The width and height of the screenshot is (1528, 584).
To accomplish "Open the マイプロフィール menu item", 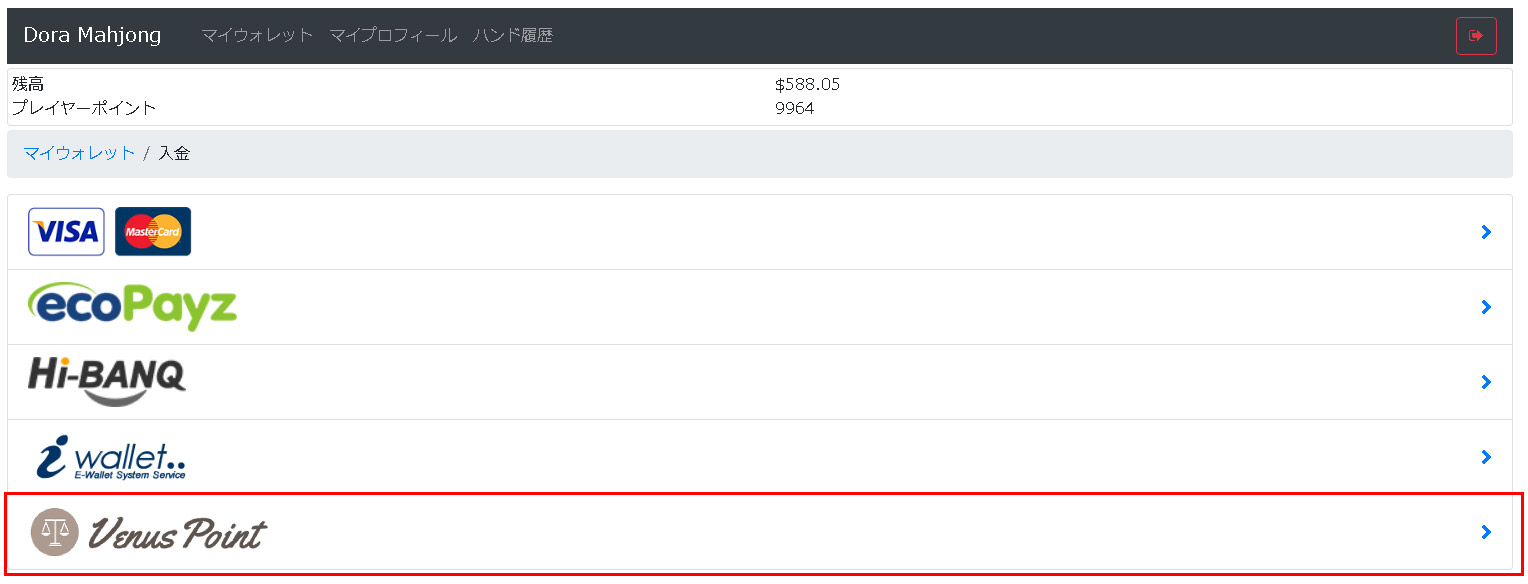I will click(393, 36).
